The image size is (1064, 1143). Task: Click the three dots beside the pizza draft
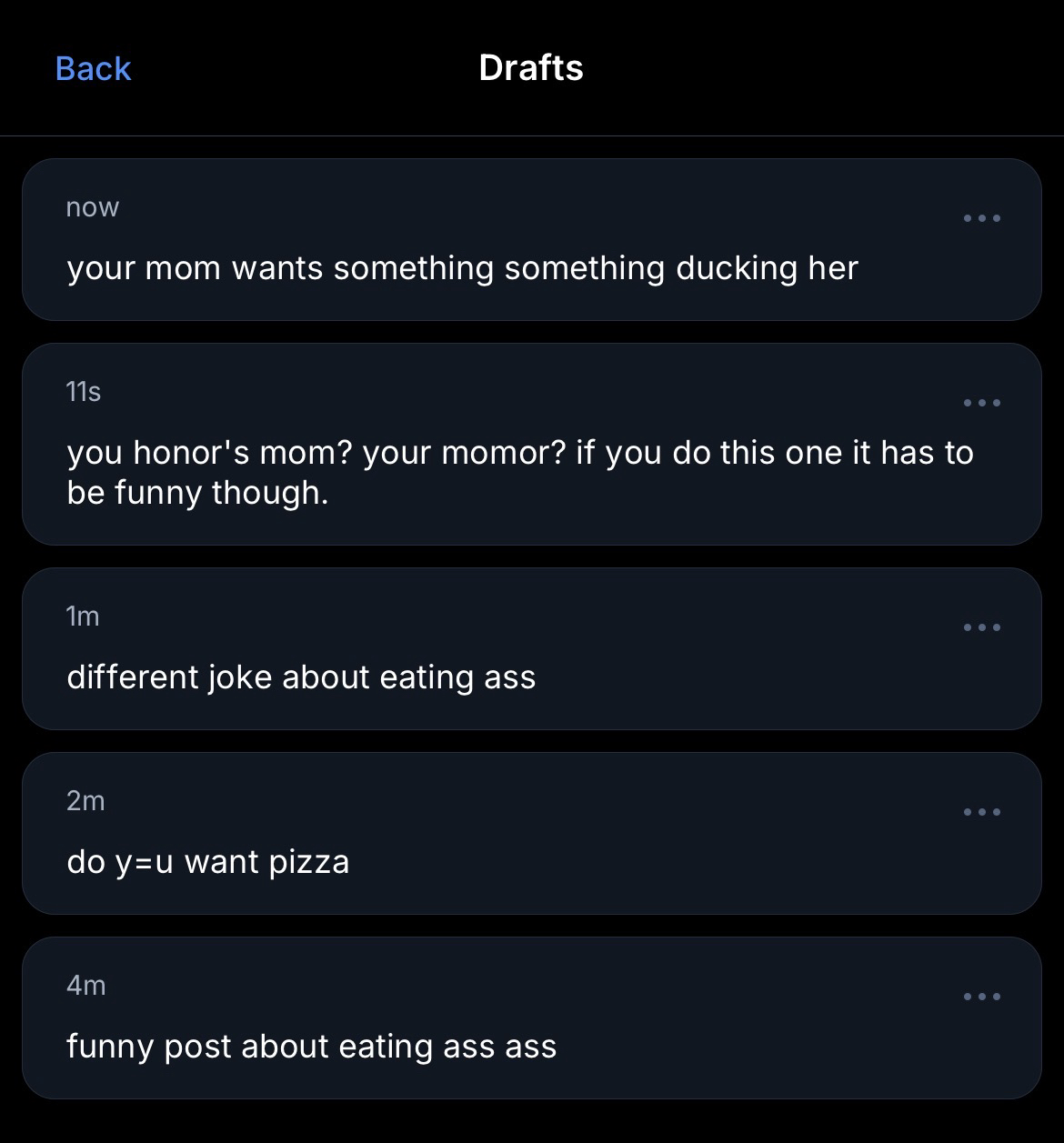pos(982,812)
